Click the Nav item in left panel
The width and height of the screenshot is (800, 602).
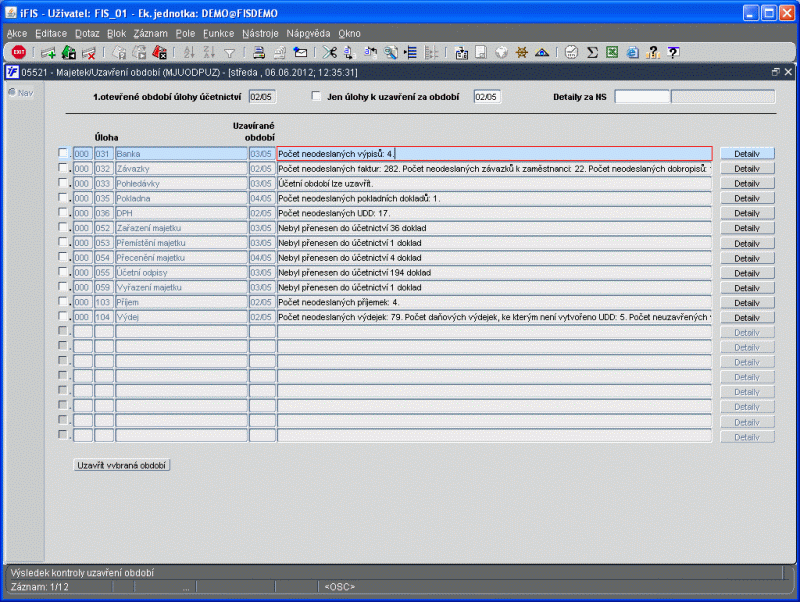[21, 93]
